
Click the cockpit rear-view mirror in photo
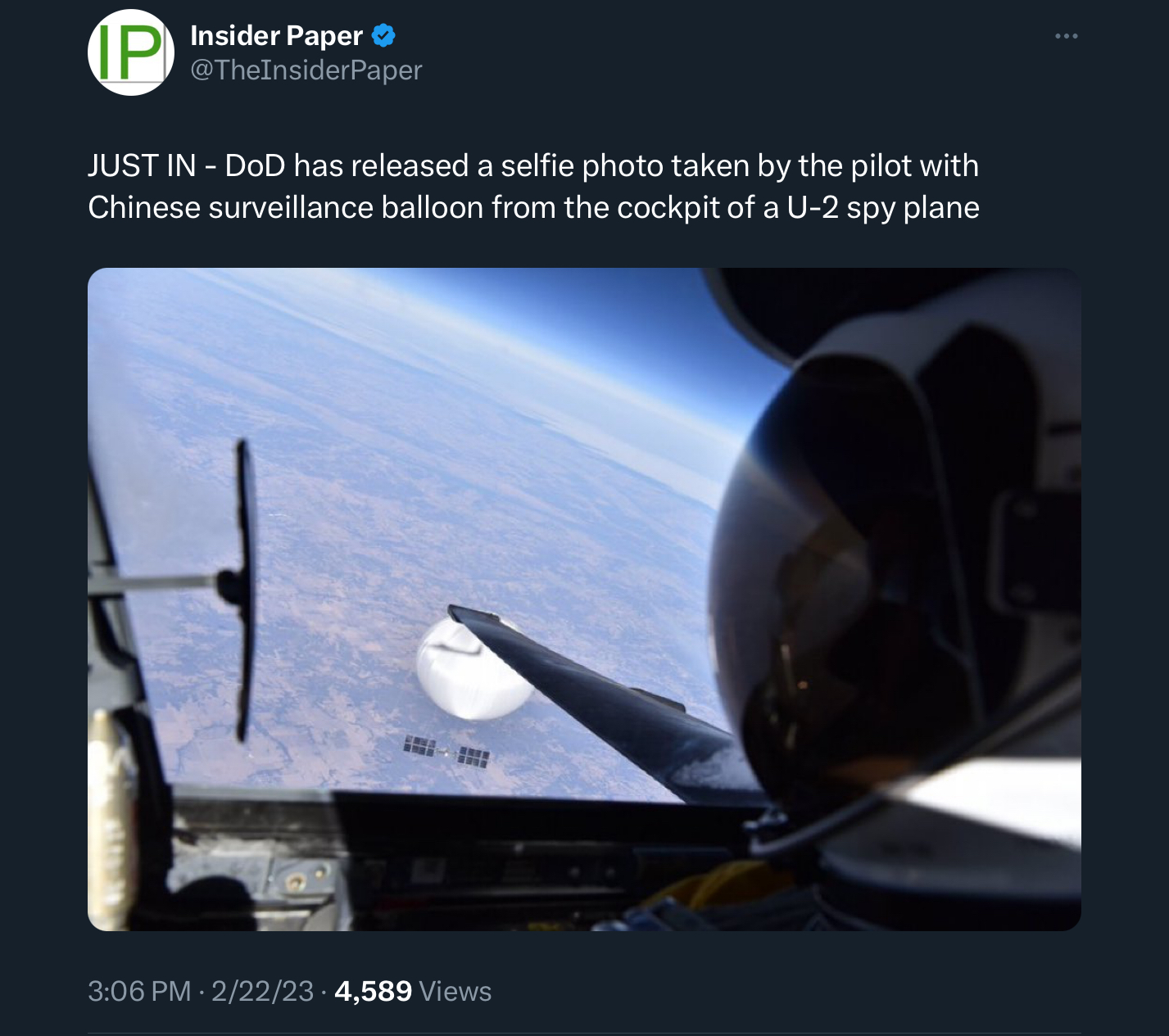pos(243,590)
